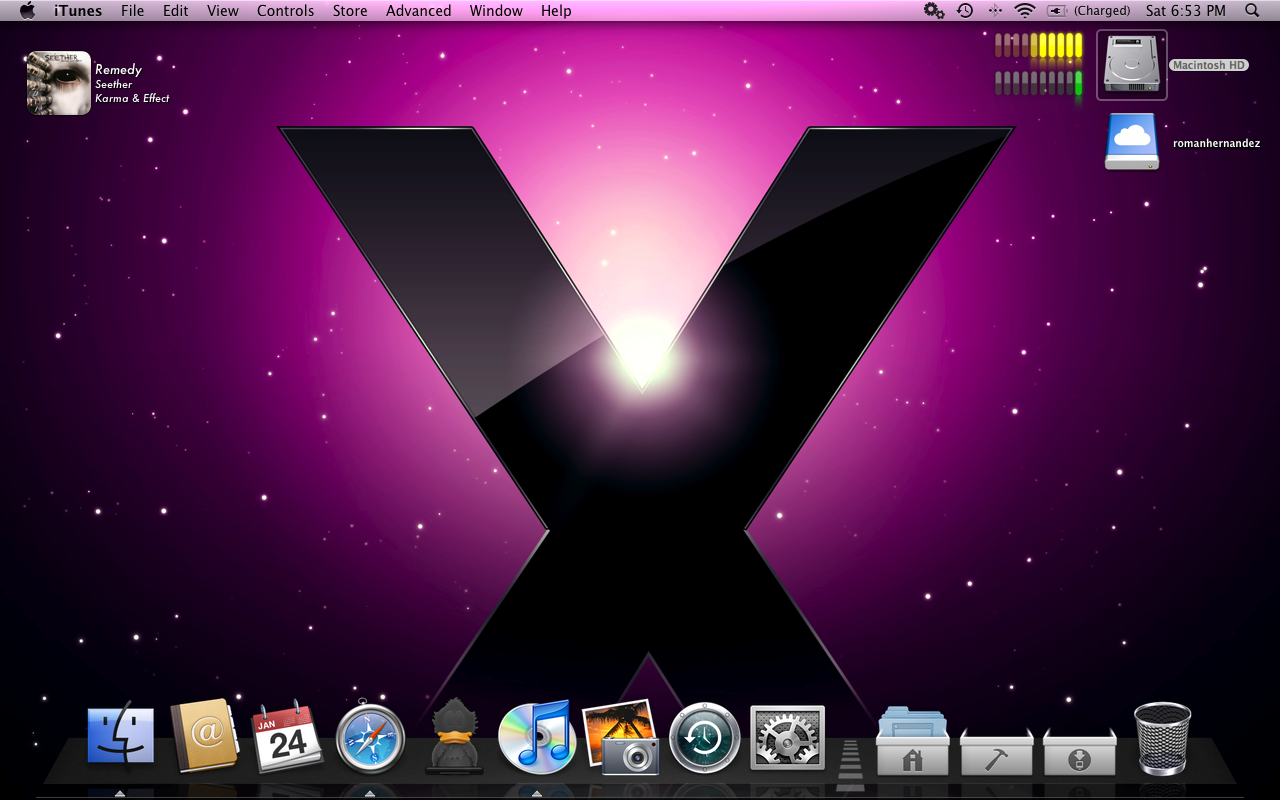This screenshot has height=800, width=1280.
Task: Open the iTunes application menu
Action: (78, 11)
